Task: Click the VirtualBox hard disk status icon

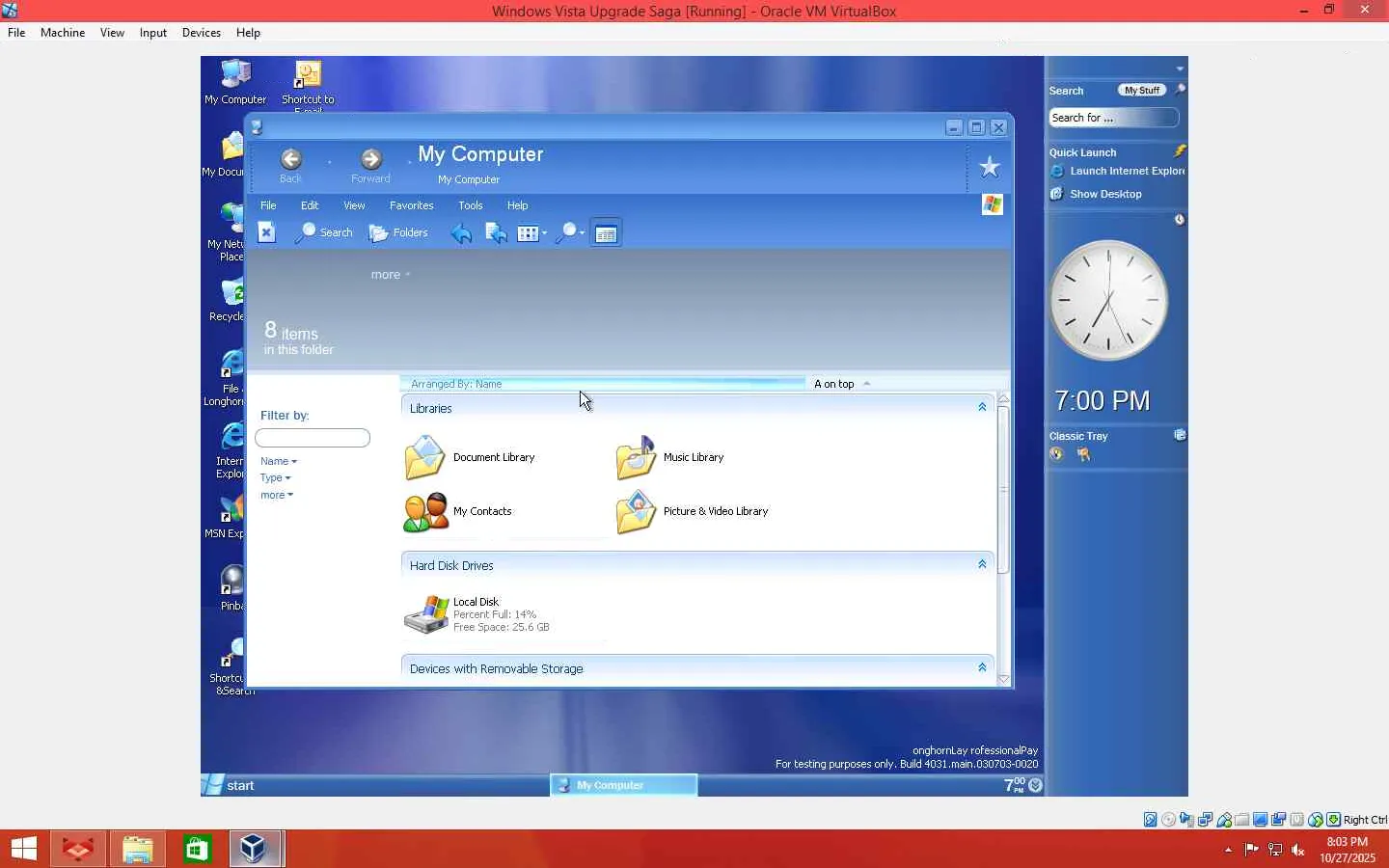Action: tap(1151, 820)
